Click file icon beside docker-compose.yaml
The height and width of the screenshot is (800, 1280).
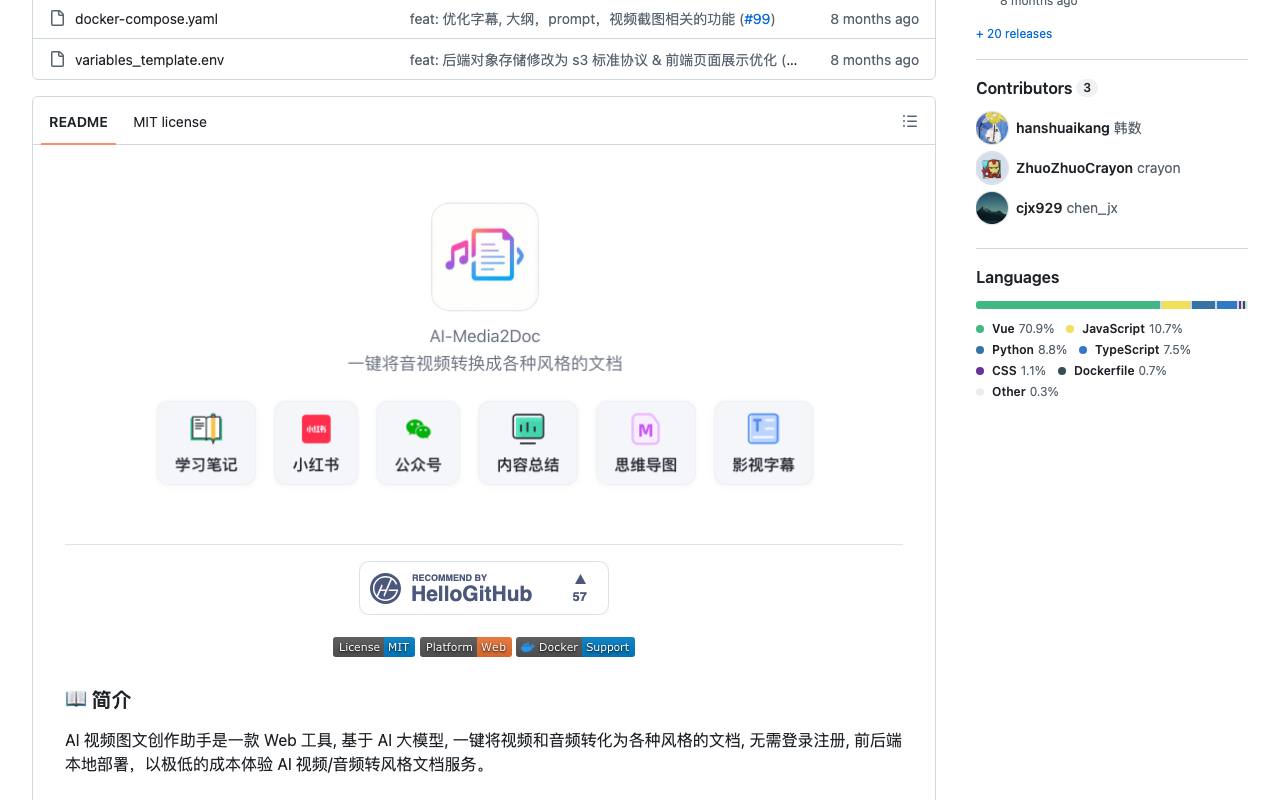click(57, 18)
